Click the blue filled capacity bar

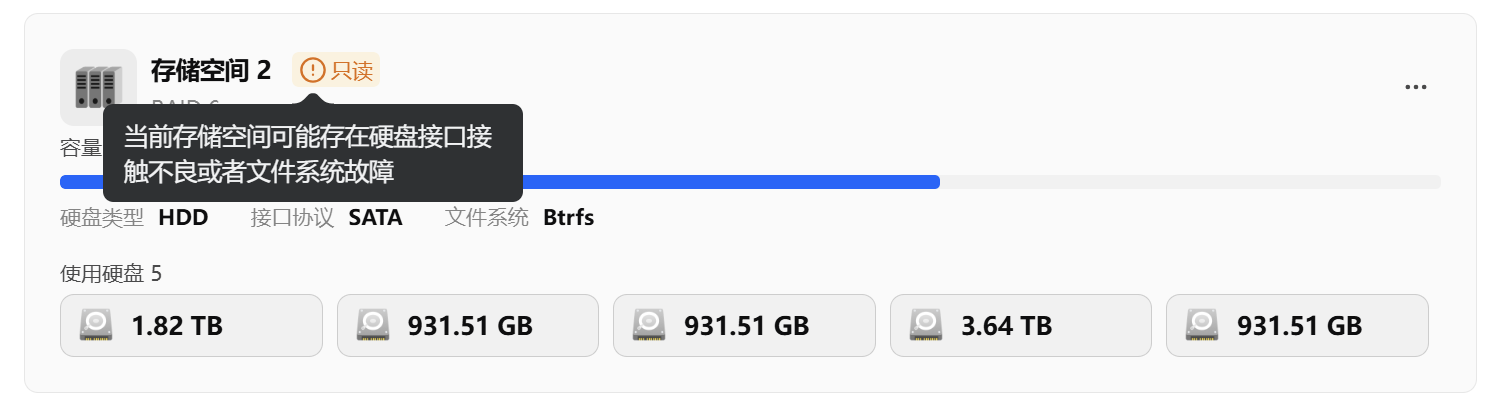point(730,182)
